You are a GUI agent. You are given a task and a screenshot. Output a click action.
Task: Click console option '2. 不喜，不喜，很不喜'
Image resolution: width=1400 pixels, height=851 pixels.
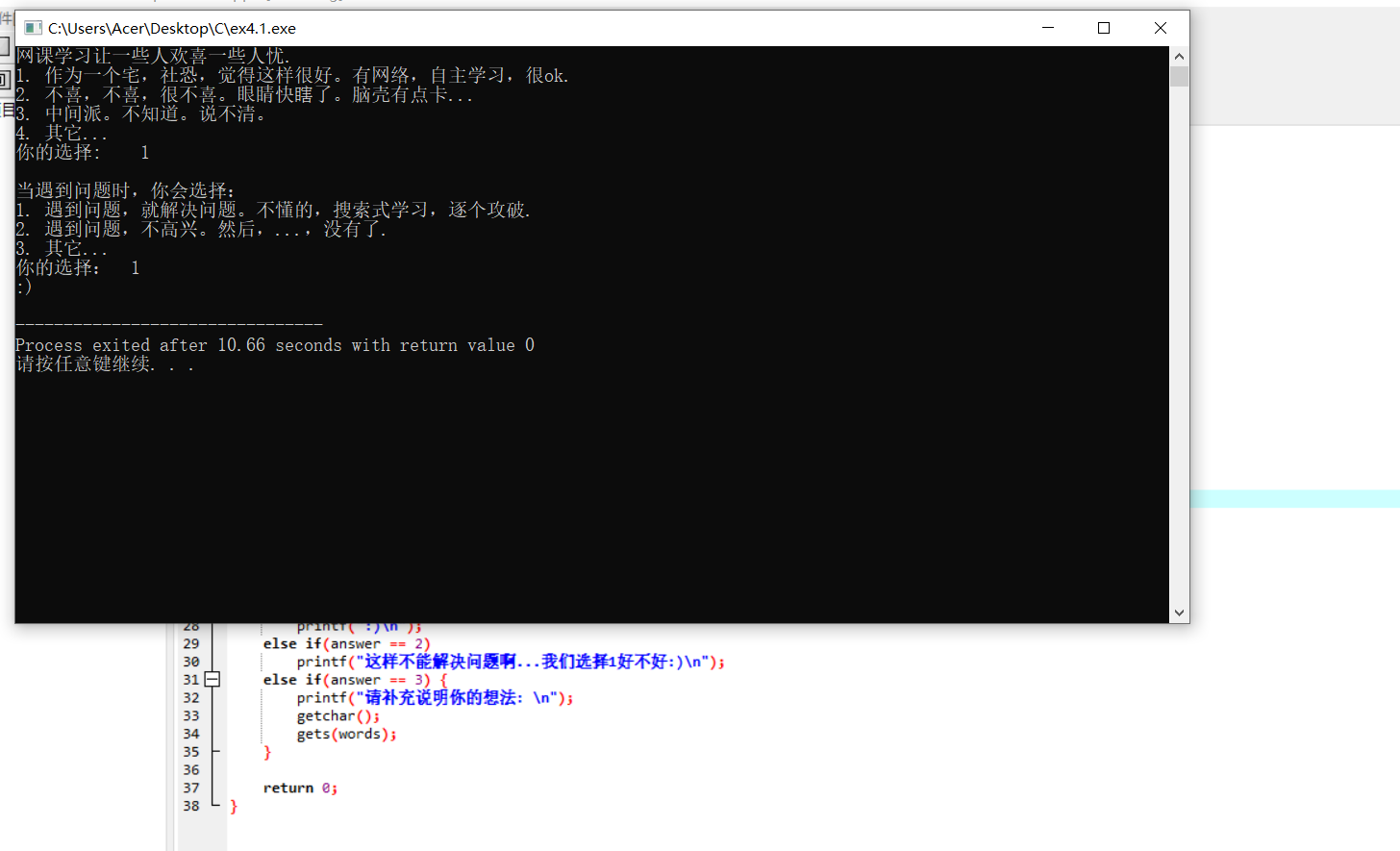(x=244, y=95)
